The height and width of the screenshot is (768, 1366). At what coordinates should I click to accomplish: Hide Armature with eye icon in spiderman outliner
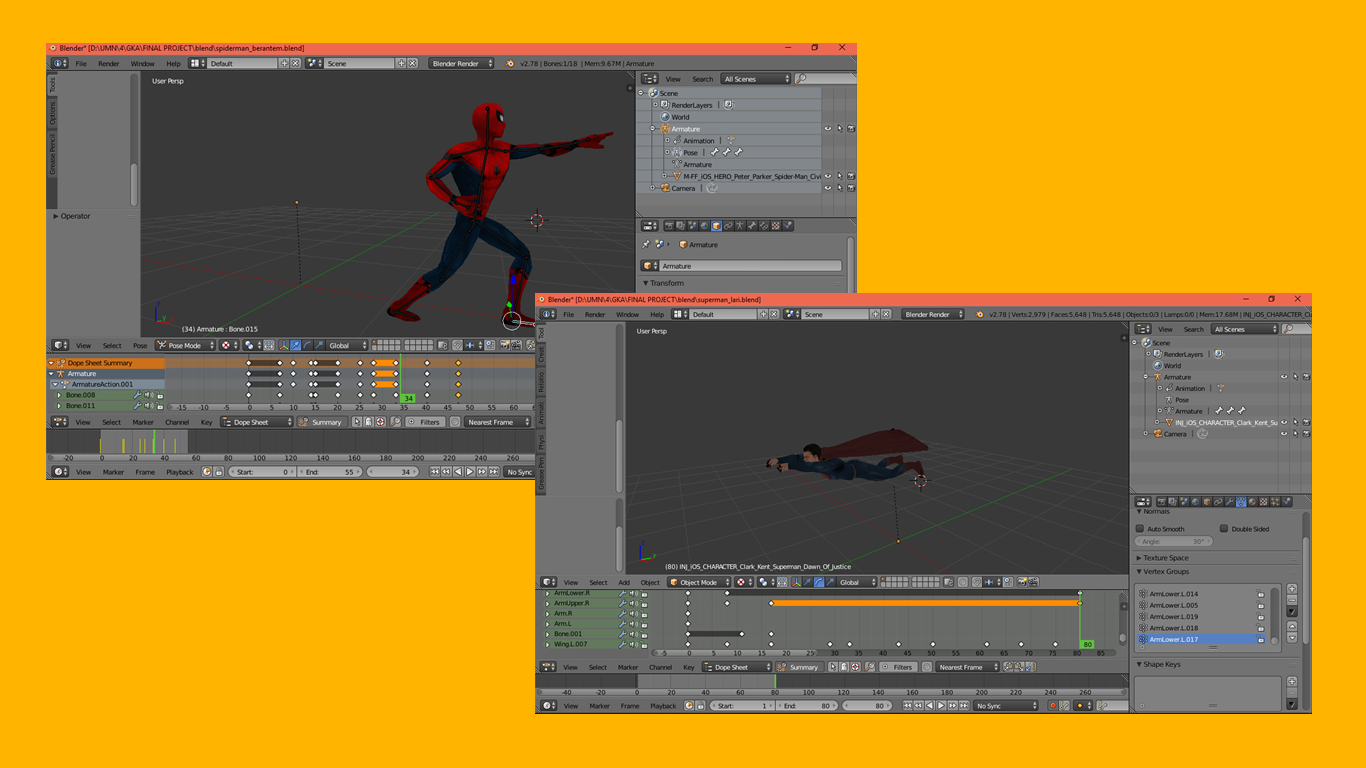[x=828, y=129]
